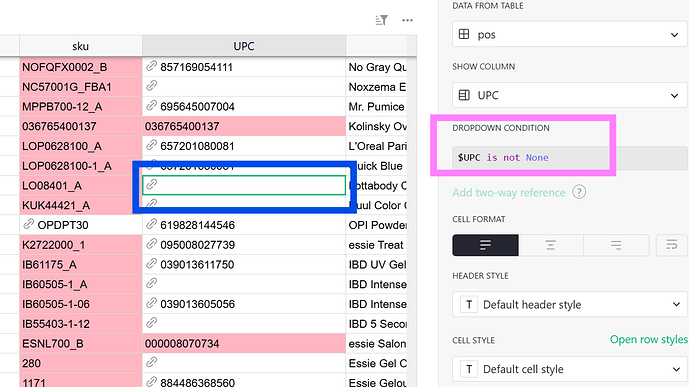Open the three-dots section menu
This screenshot has height=387, width=689.
(407, 20)
